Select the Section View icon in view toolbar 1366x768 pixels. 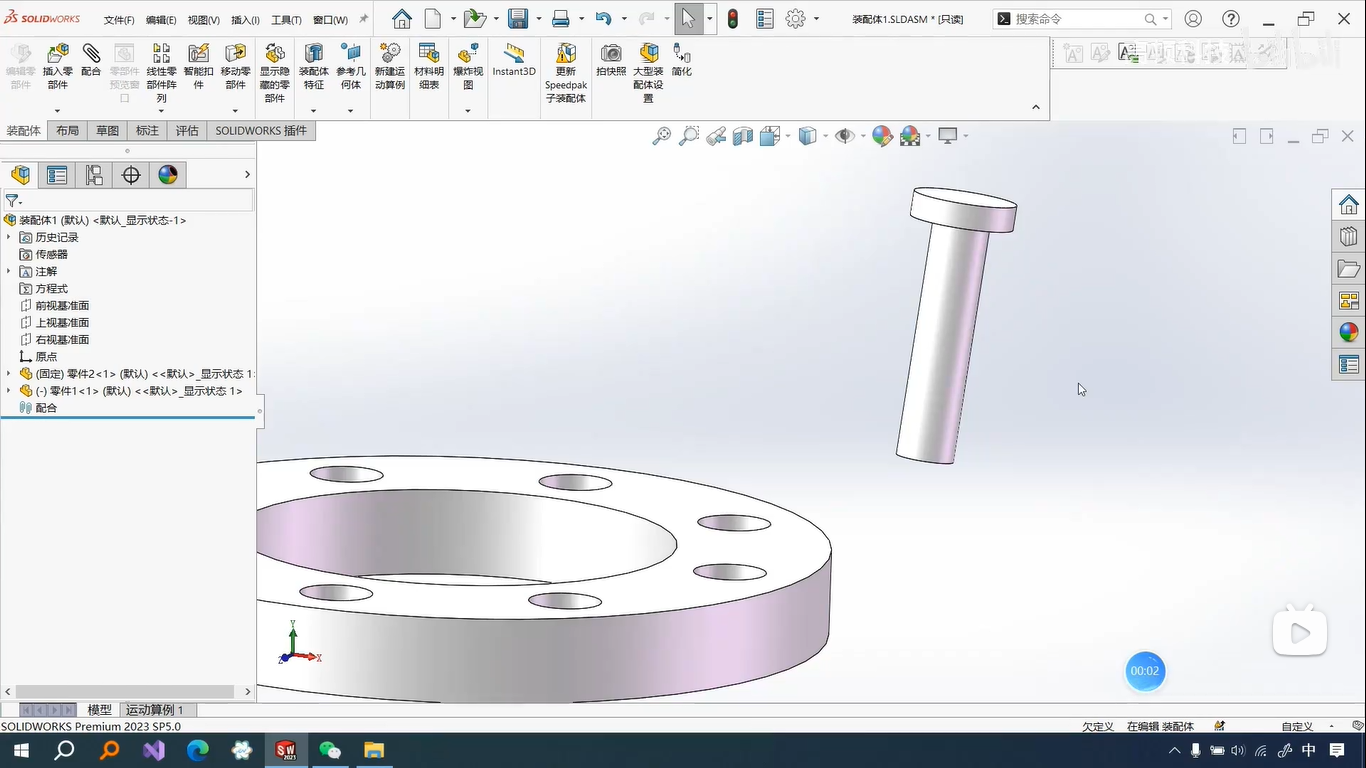743,136
